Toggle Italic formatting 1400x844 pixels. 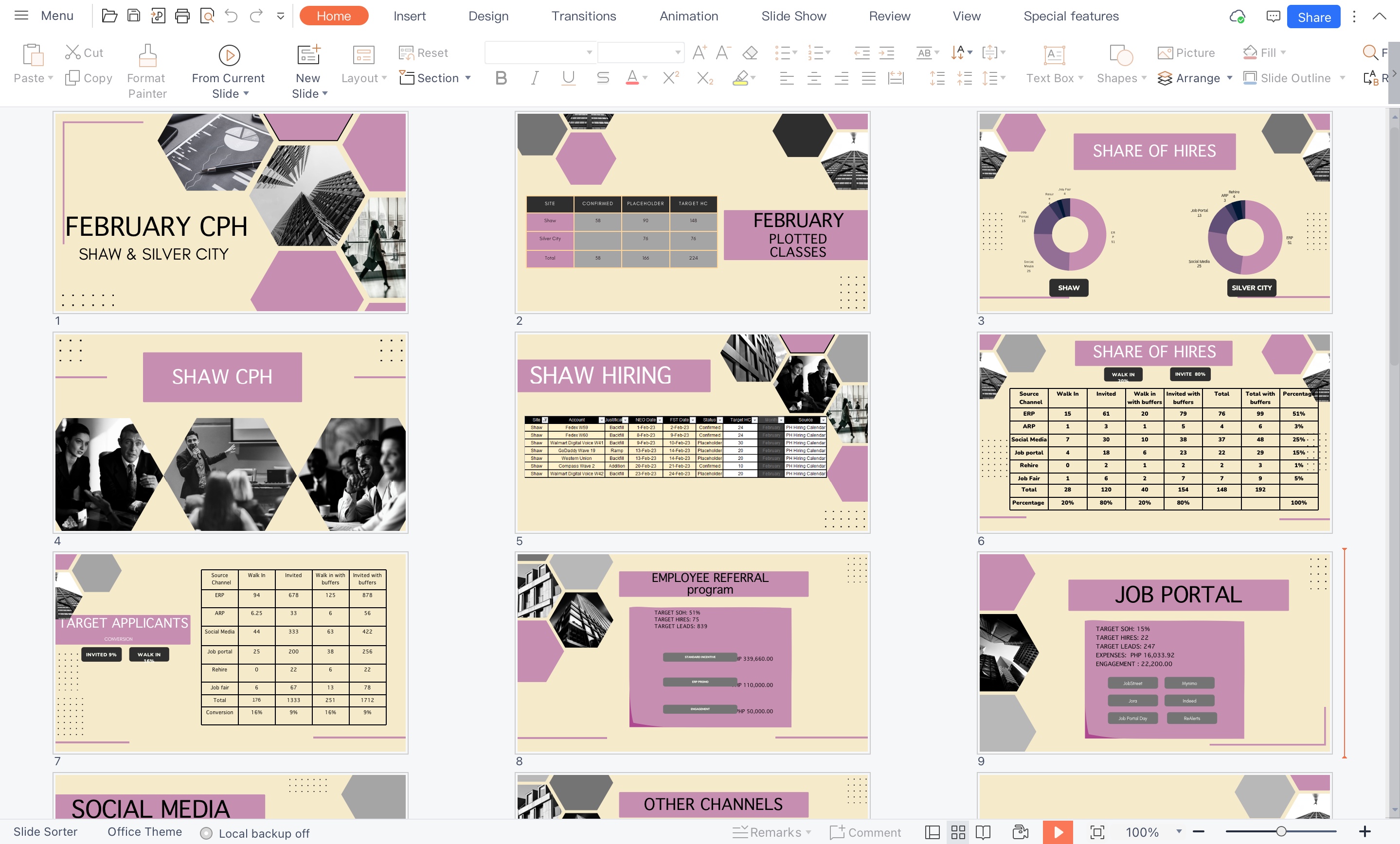[534, 78]
